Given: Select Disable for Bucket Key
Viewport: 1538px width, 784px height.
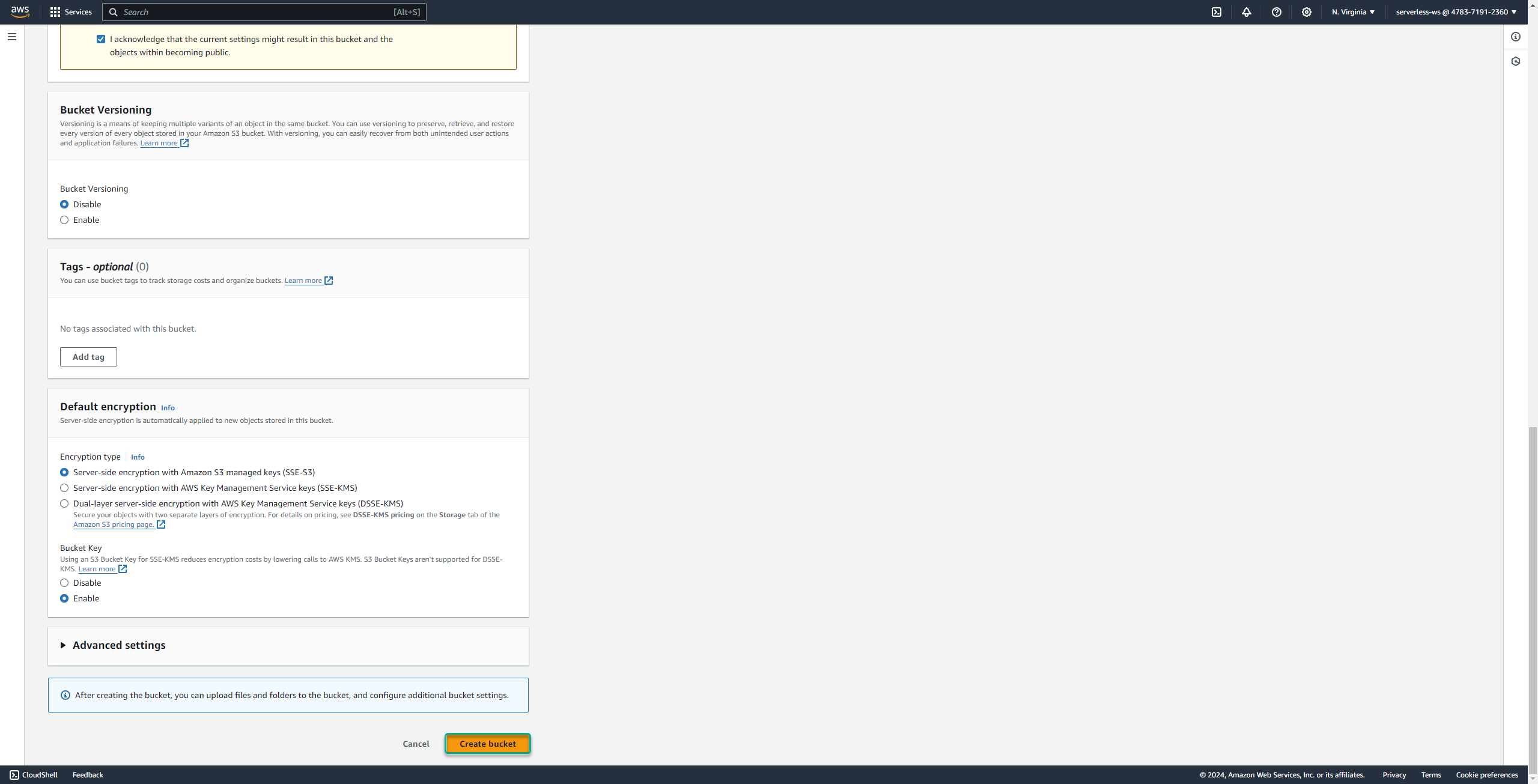Looking at the screenshot, I should 64,583.
